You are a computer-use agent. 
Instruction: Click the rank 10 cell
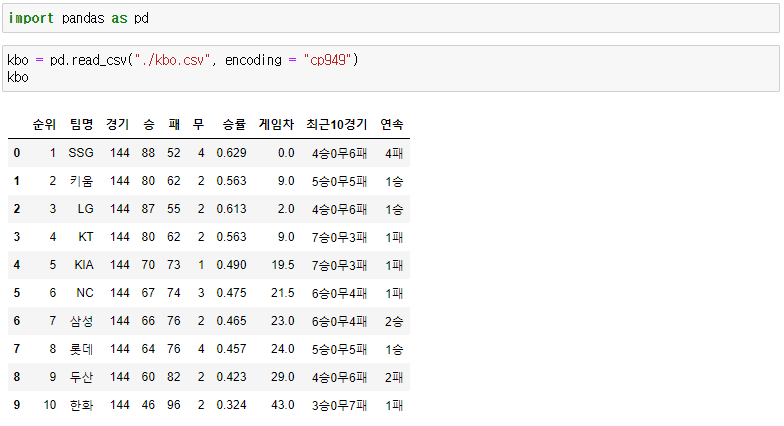pos(50,404)
